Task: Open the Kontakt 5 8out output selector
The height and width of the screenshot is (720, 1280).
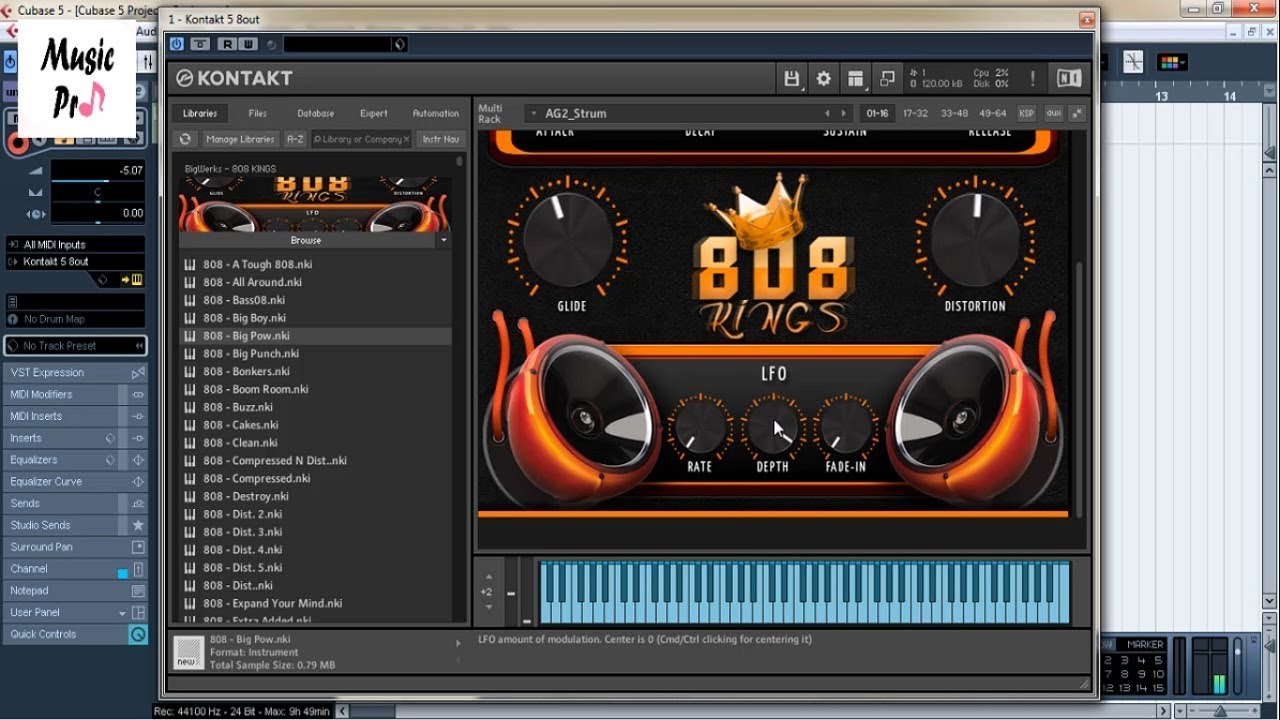Action: (x=76, y=262)
